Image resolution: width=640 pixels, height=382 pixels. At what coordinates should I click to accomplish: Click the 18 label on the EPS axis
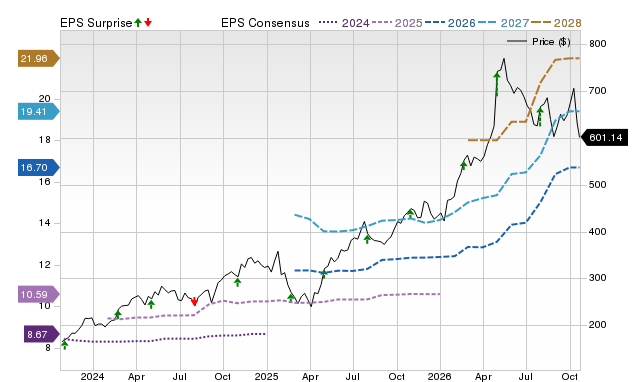pos(44,140)
